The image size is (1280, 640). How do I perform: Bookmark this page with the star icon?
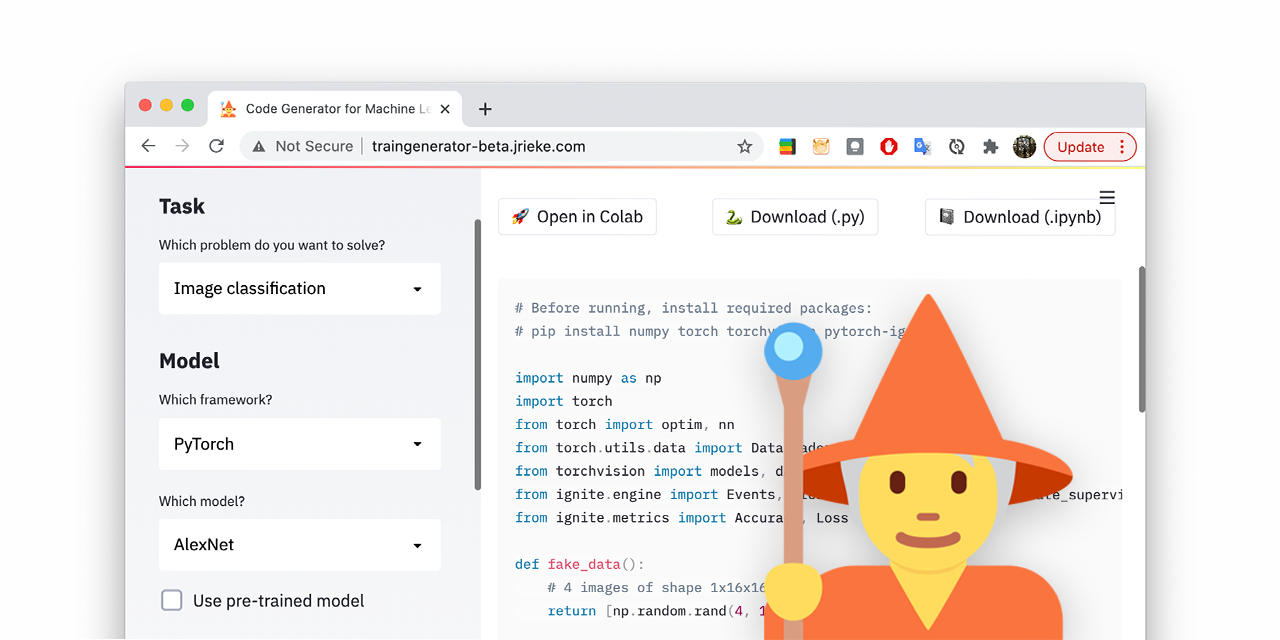[x=744, y=147]
